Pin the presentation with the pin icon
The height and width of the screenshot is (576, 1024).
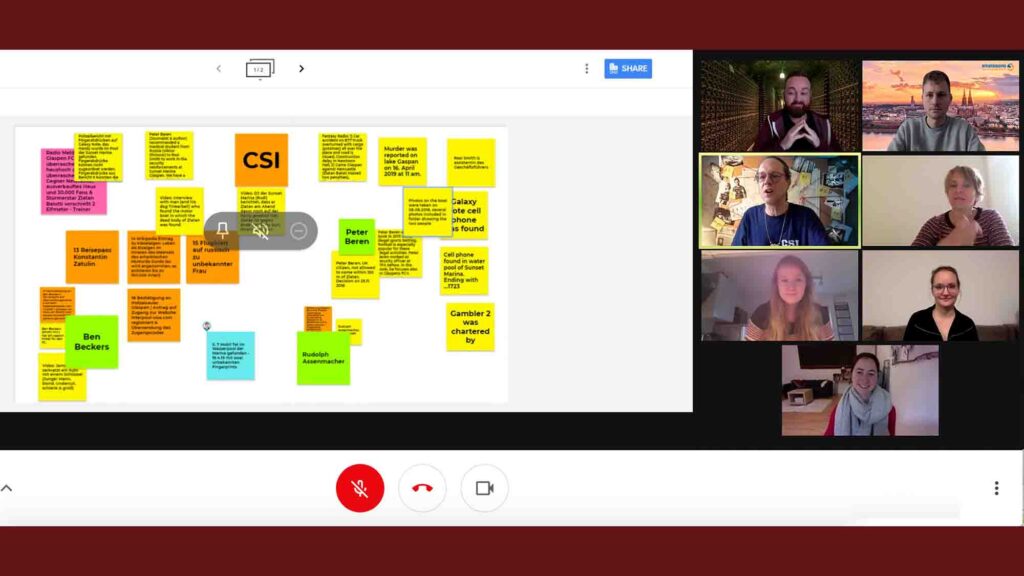coord(223,231)
